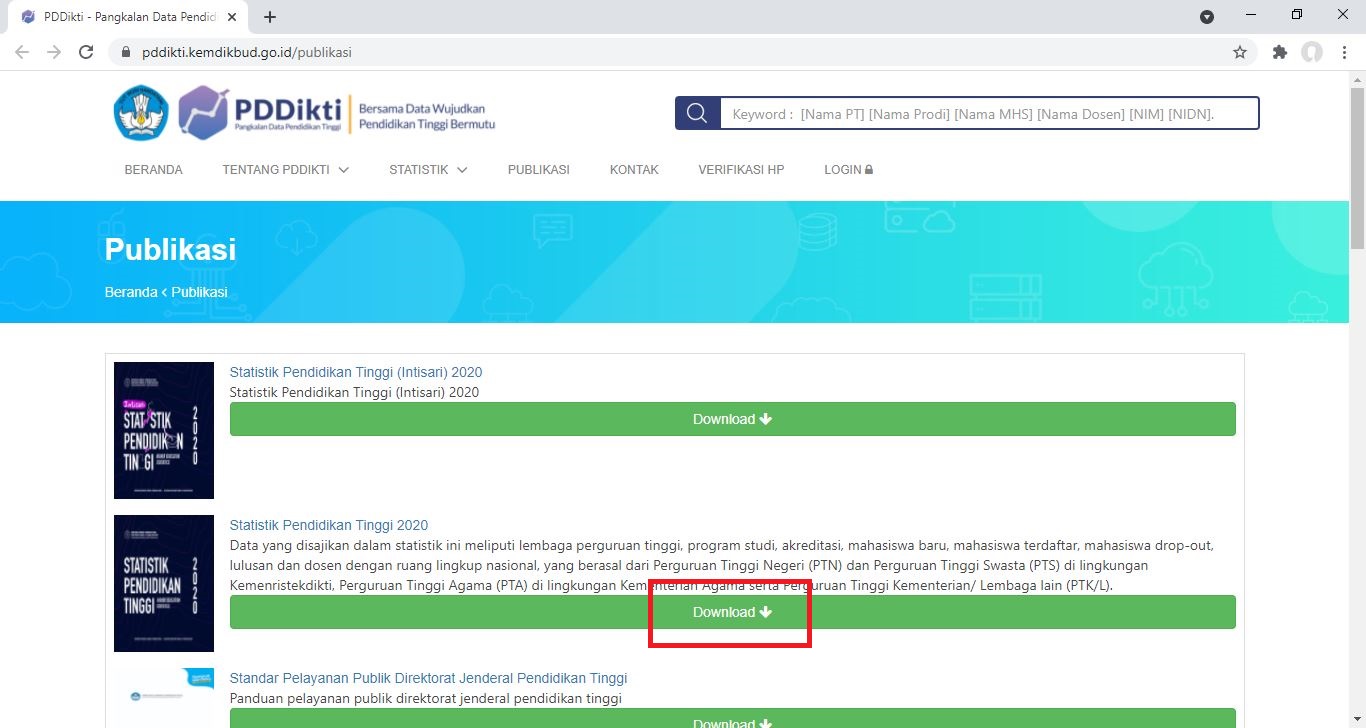1366x728 pixels.
Task: Download Statistik Pendidikan Tinggi (Intisari) 2020
Action: click(x=733, y=419)
